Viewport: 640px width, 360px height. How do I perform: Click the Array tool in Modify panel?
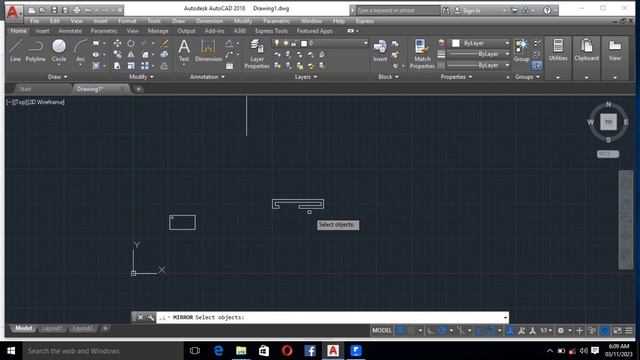tap(144, 66)
